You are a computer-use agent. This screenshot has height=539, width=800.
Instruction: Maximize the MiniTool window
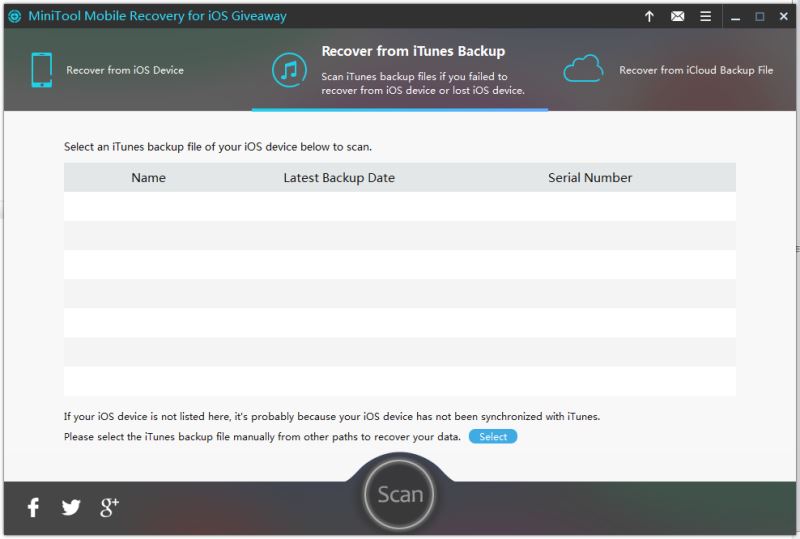pyautogui.click(x=760, y=16)
